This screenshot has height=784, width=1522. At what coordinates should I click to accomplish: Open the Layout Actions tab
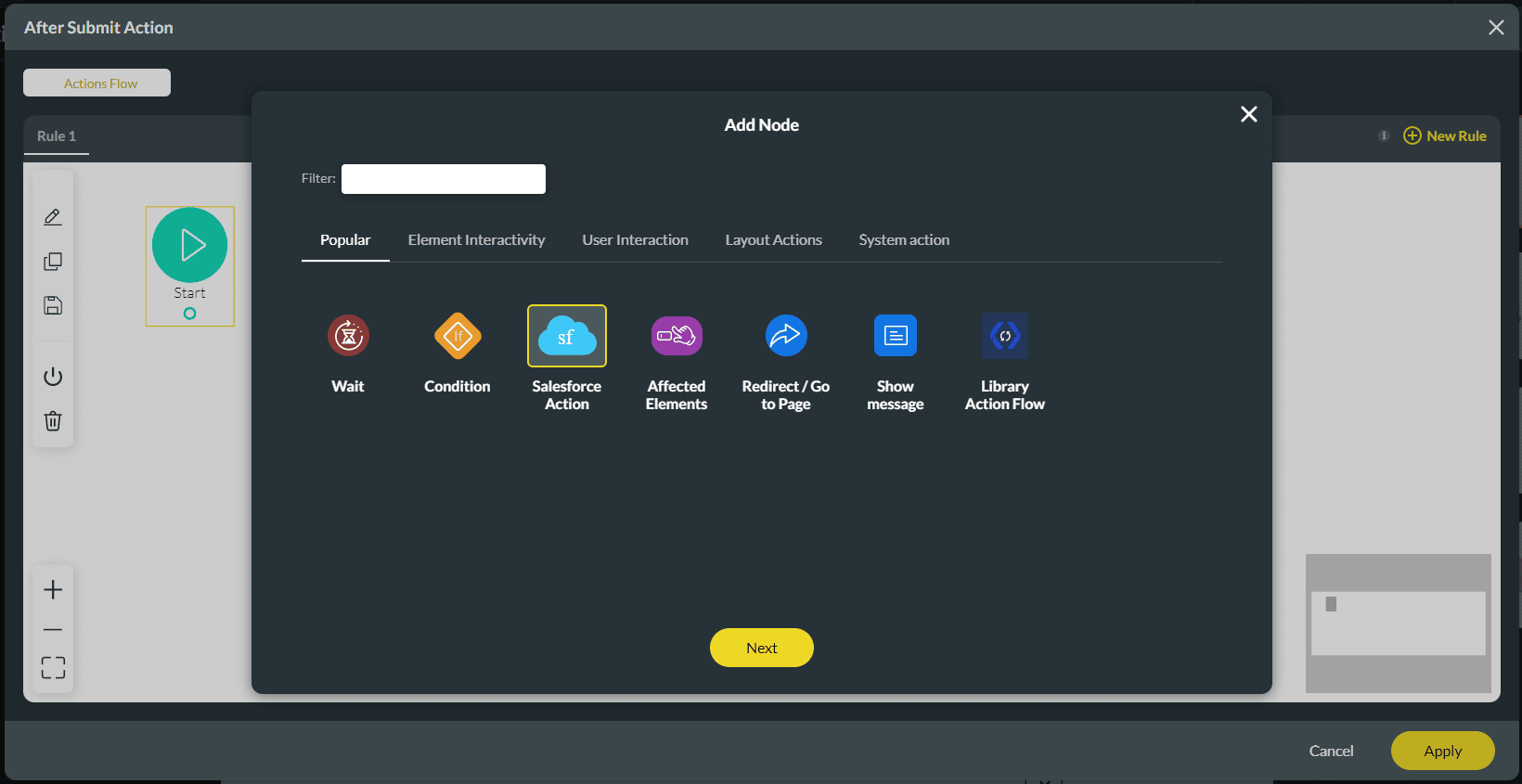tap(773, 240)
